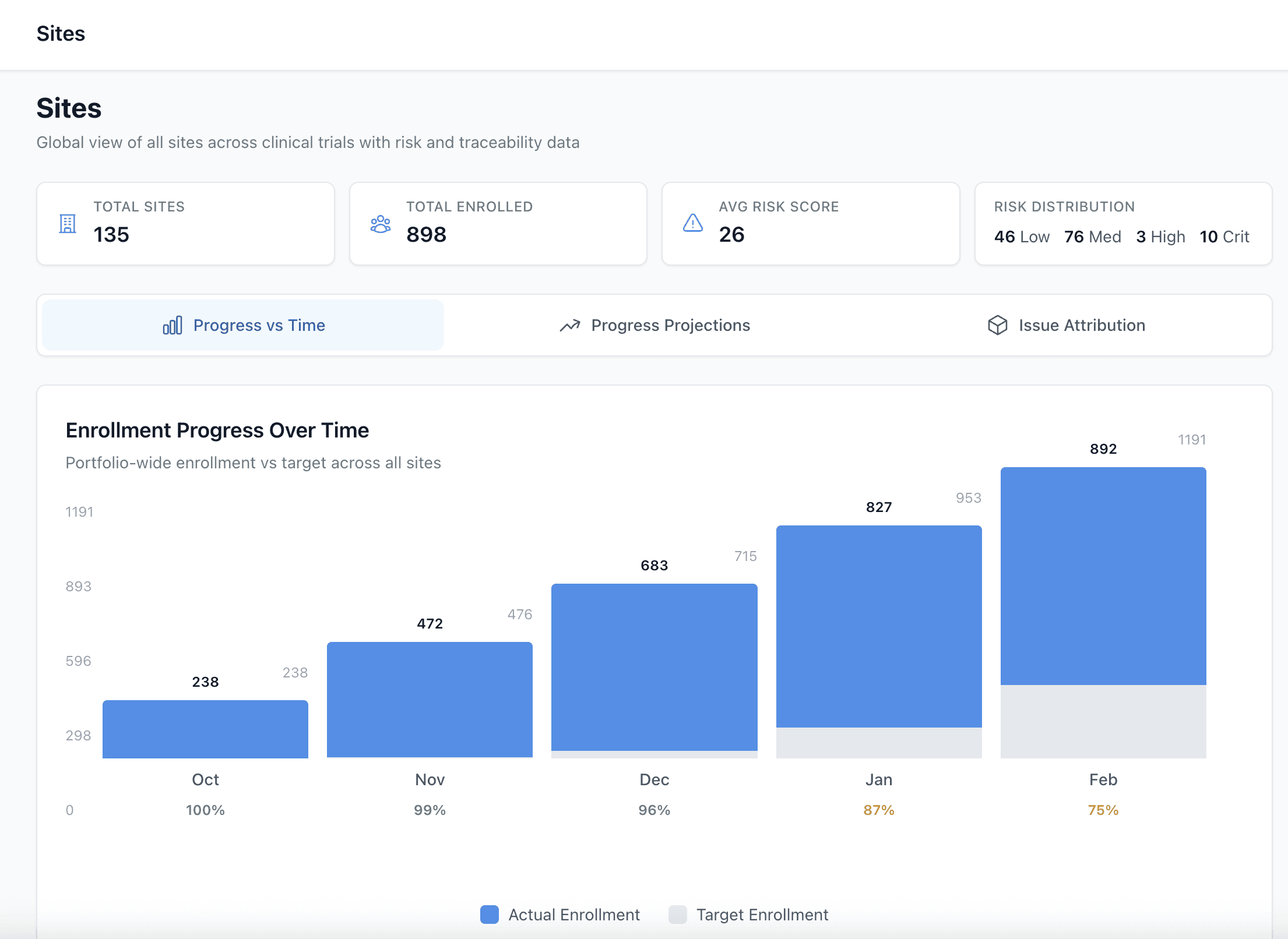Viewport: 1288px width, 939px height.
Task: Click the building icon in Total Sites card
Action: [68, 224]
